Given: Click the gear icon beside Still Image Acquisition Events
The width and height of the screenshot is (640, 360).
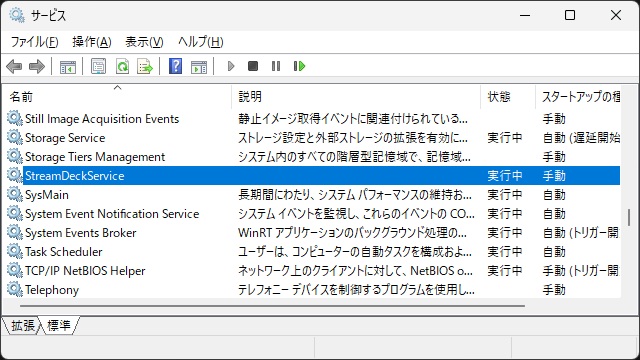Looking at the screenshot, I should [15, 119].
